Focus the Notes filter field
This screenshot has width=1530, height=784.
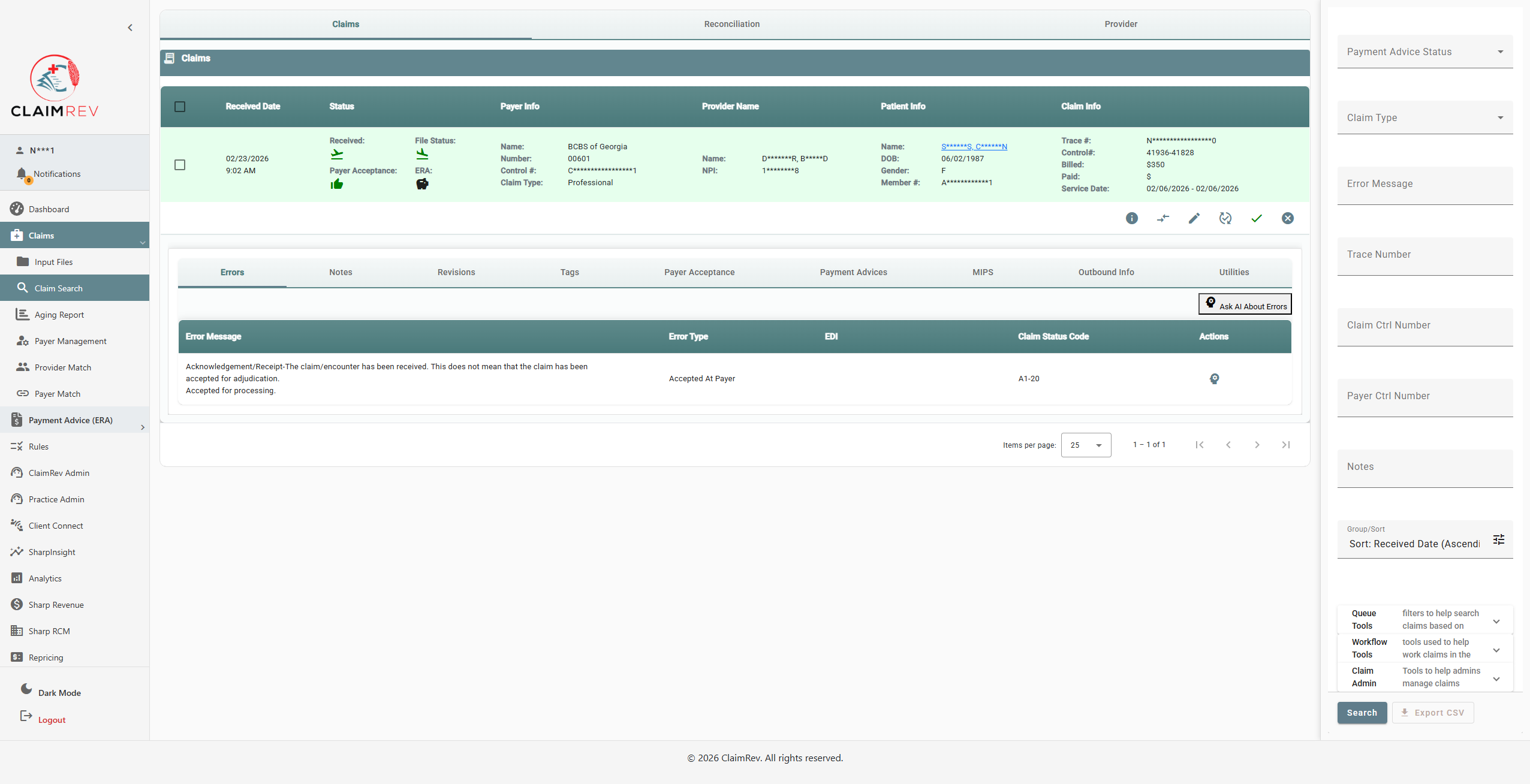pyautogui.click(x=1424, y=468)
